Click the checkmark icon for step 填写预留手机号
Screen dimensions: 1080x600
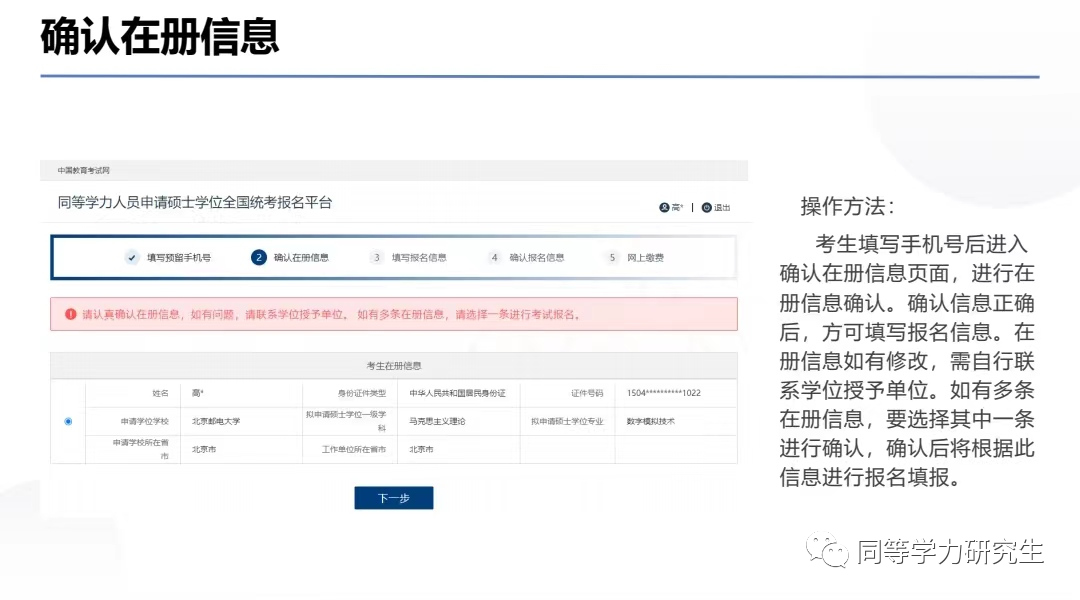(x=132, y=257)
